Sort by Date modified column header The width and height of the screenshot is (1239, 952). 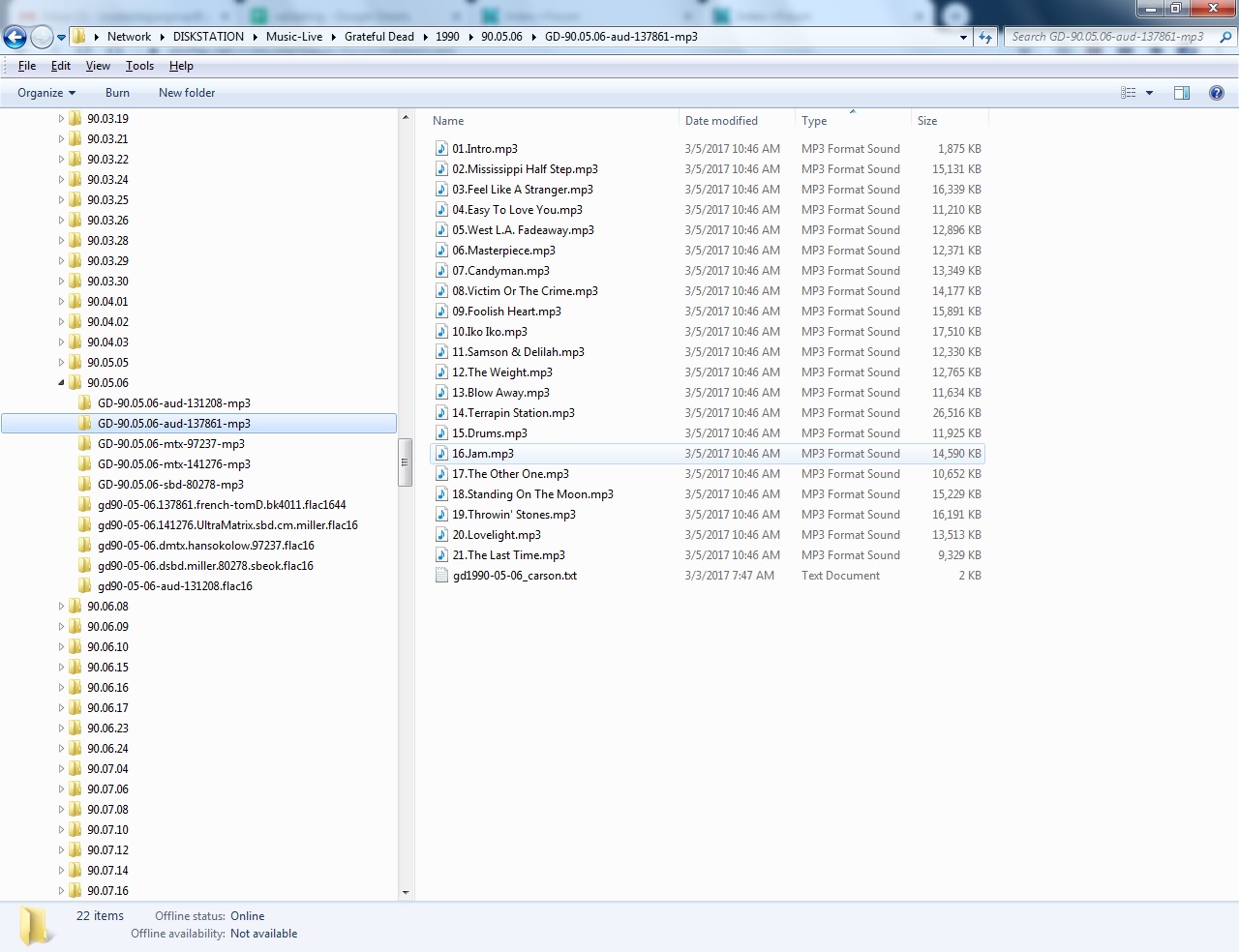pos(737,121)
